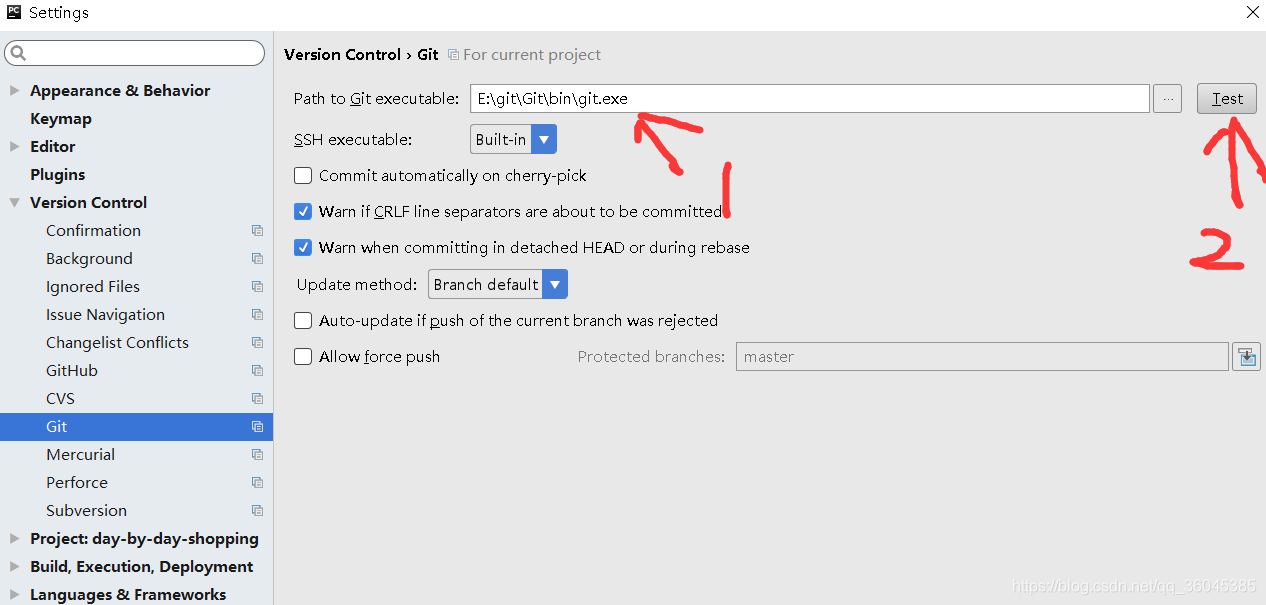
Task: Click the icon next to Protected branches field
Action: click(1246, 356)
